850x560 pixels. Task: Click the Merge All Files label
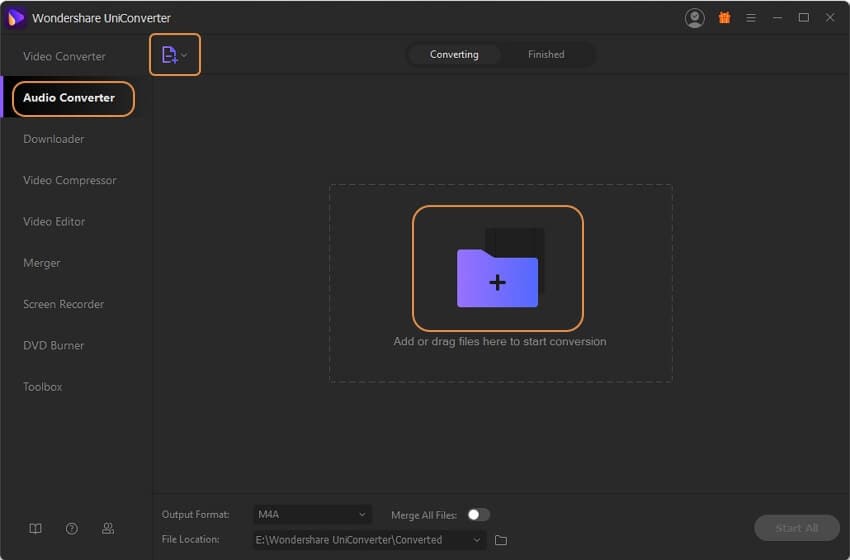(424, 515)
